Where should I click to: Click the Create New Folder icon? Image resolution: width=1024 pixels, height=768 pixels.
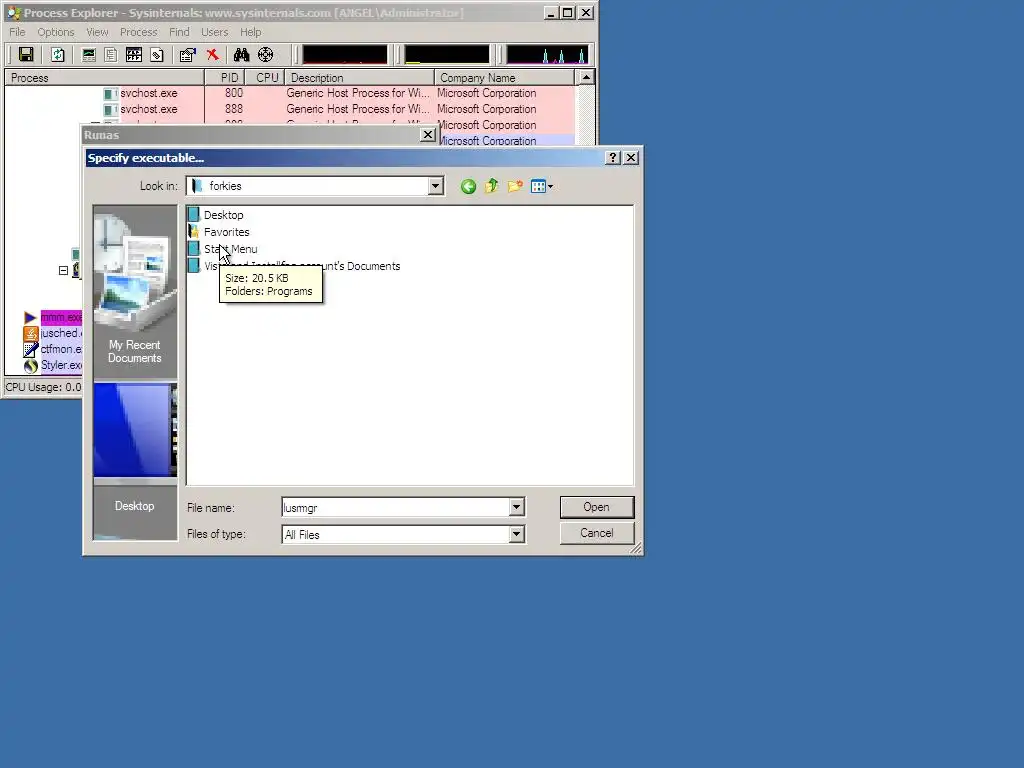click(x=515, y=187)
